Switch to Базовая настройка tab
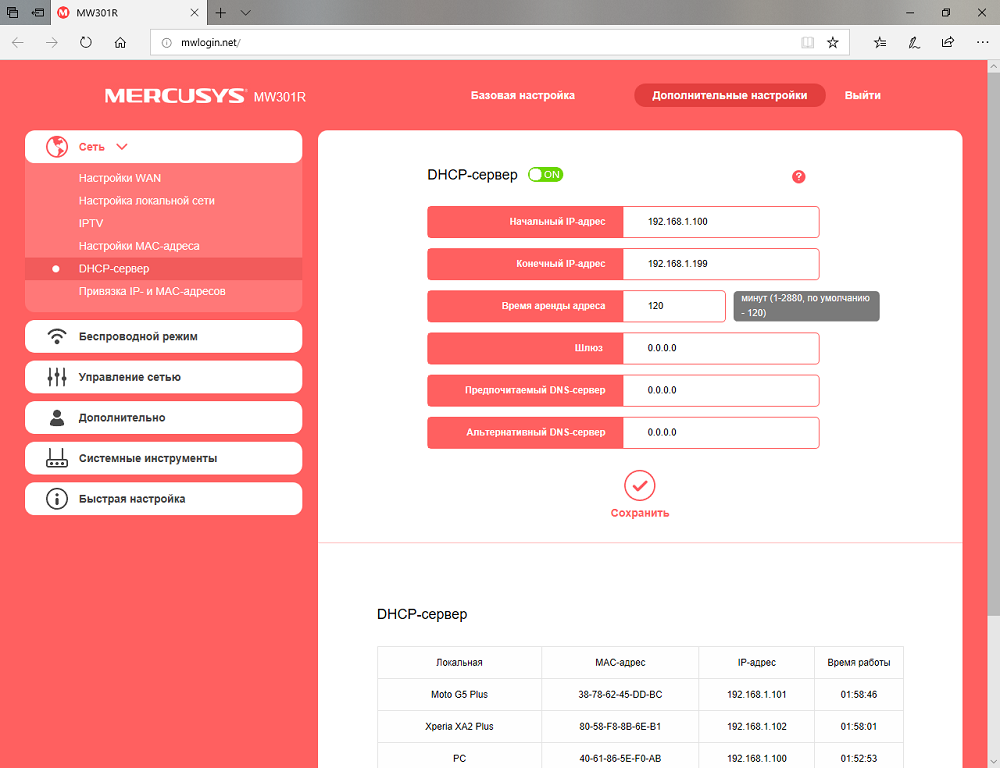Image resolution: width=1000 pixels, height=768 pixels. pos(523,95)
